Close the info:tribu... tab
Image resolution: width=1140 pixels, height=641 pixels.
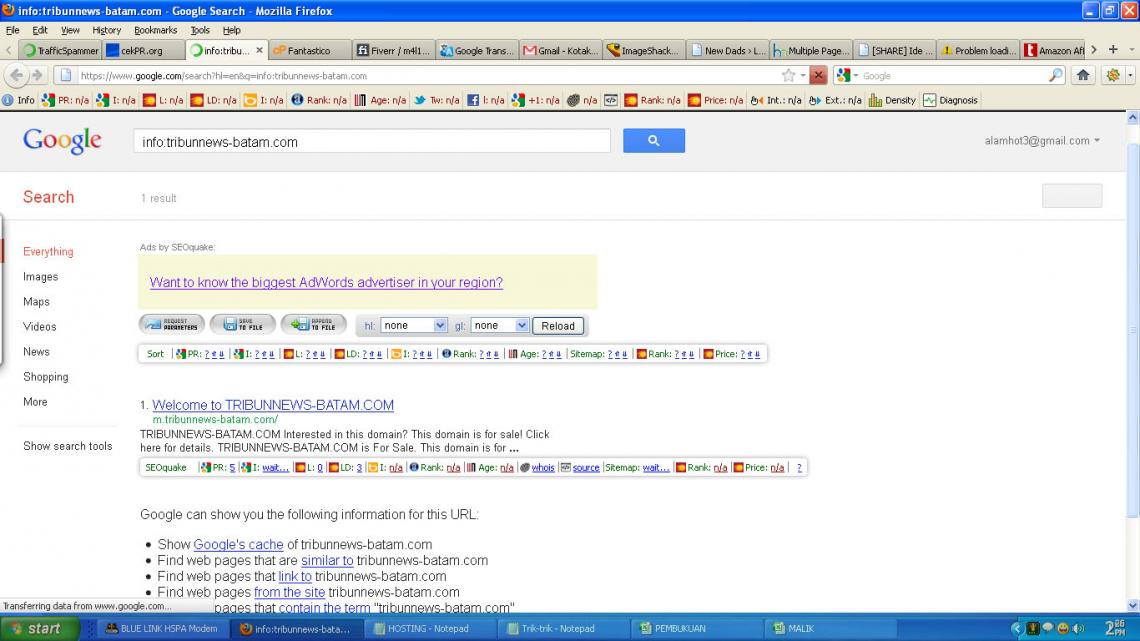pyautogui.click(x=260, y=50)
